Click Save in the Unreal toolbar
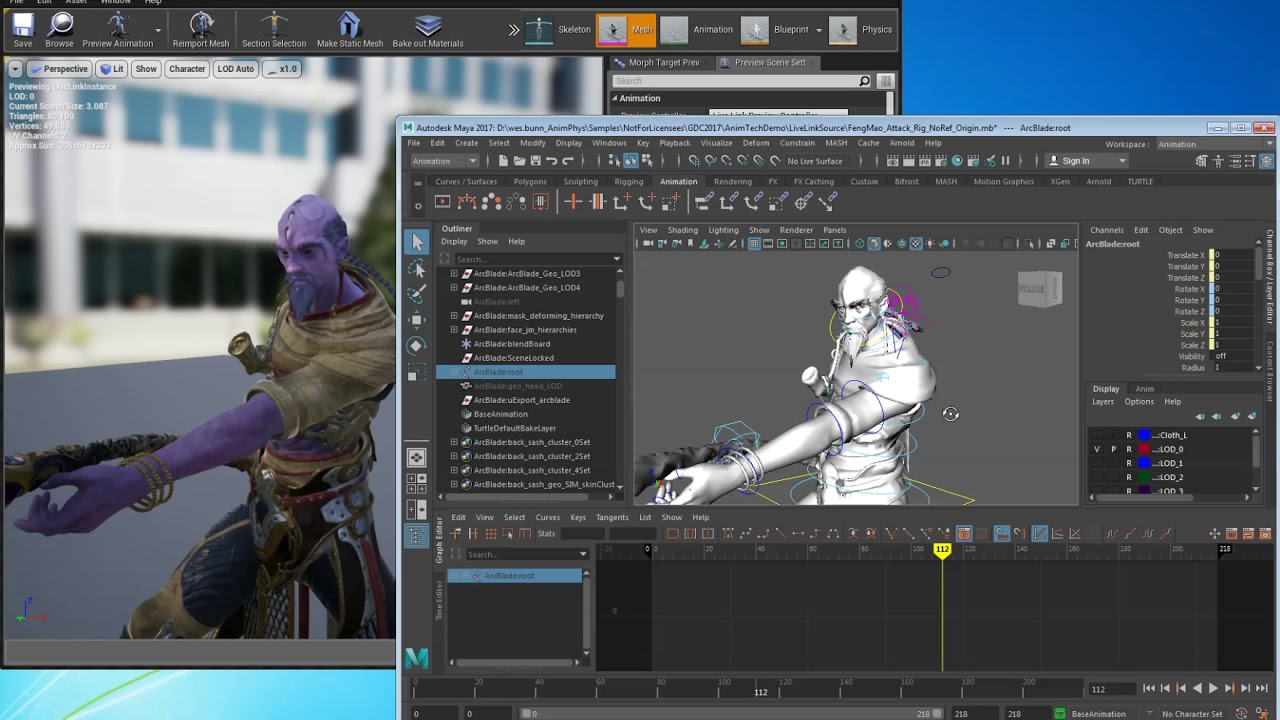Screen dimensions: 1280x720 click(23, 30)
